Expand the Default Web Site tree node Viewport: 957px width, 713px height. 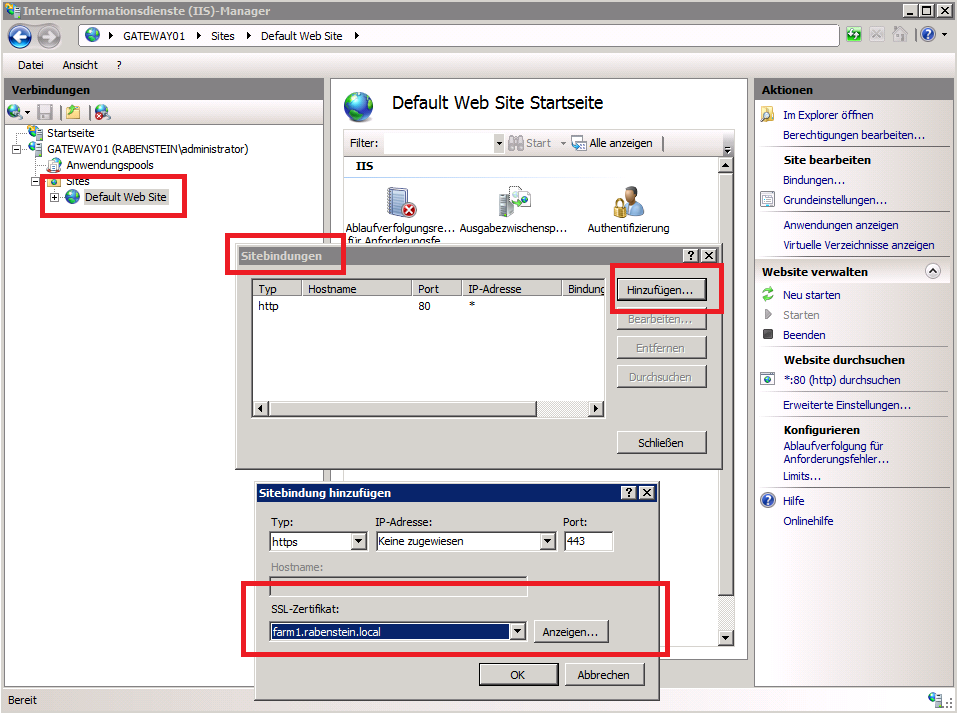pyautogui.click(x=55, y=198)
